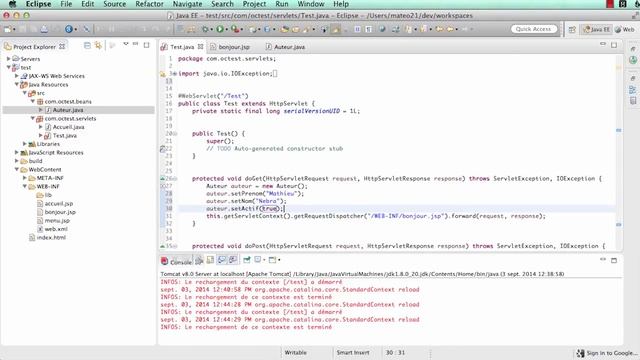Expand the META-INF folder
Viewport: 640px width, 360px height.
(x=25, y=178)
